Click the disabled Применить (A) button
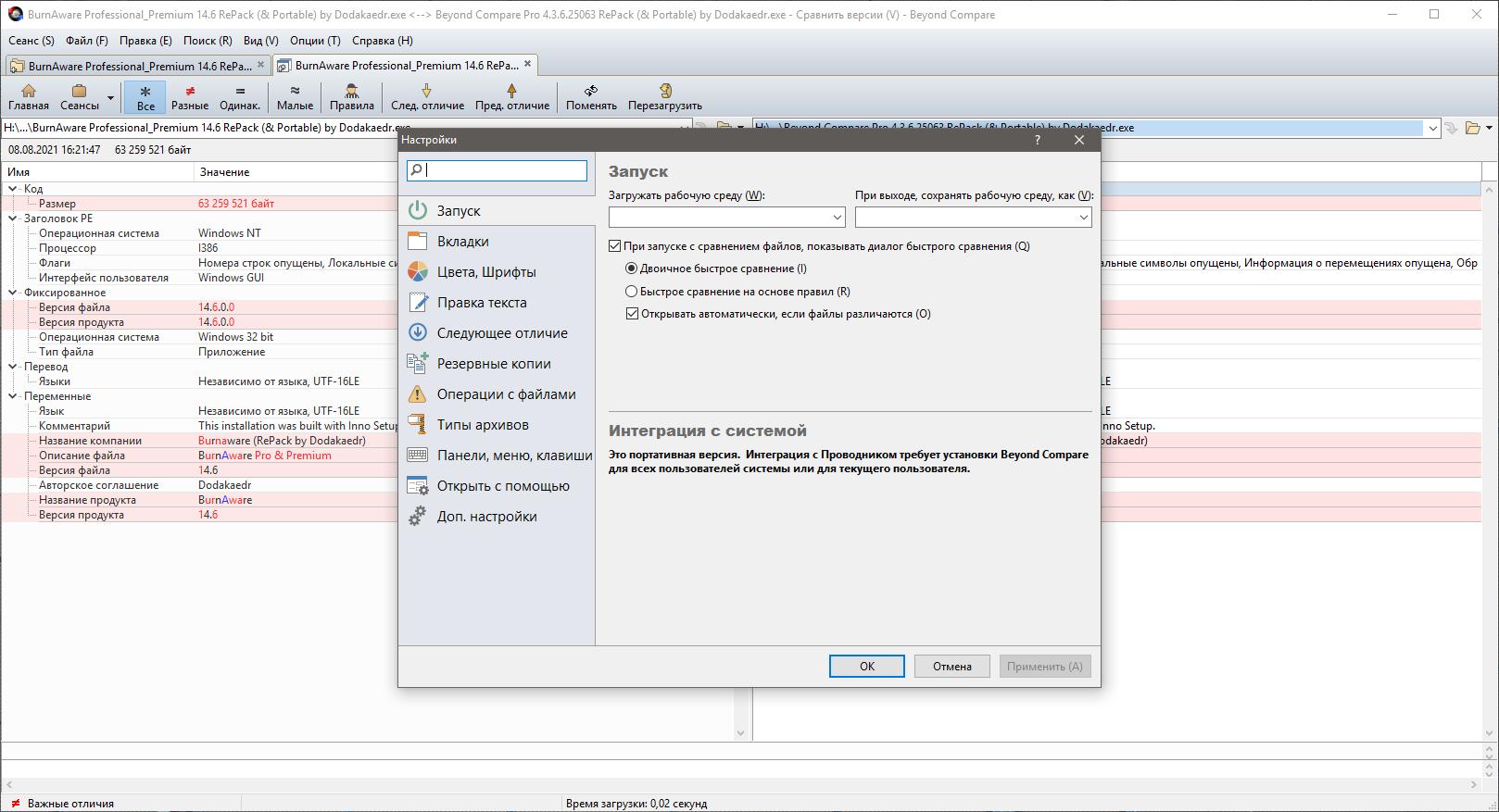The image size is (1499, 812). (x=1044, y=667)
